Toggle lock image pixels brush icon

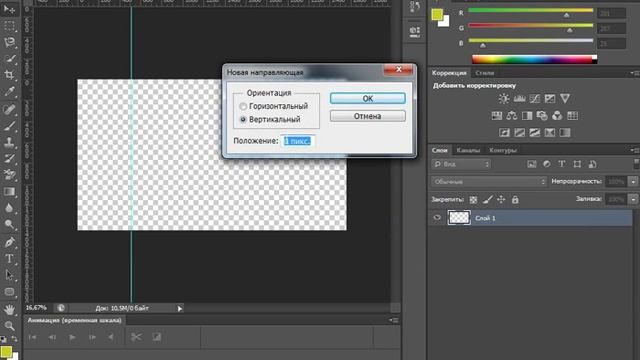[x=487, y=200]
